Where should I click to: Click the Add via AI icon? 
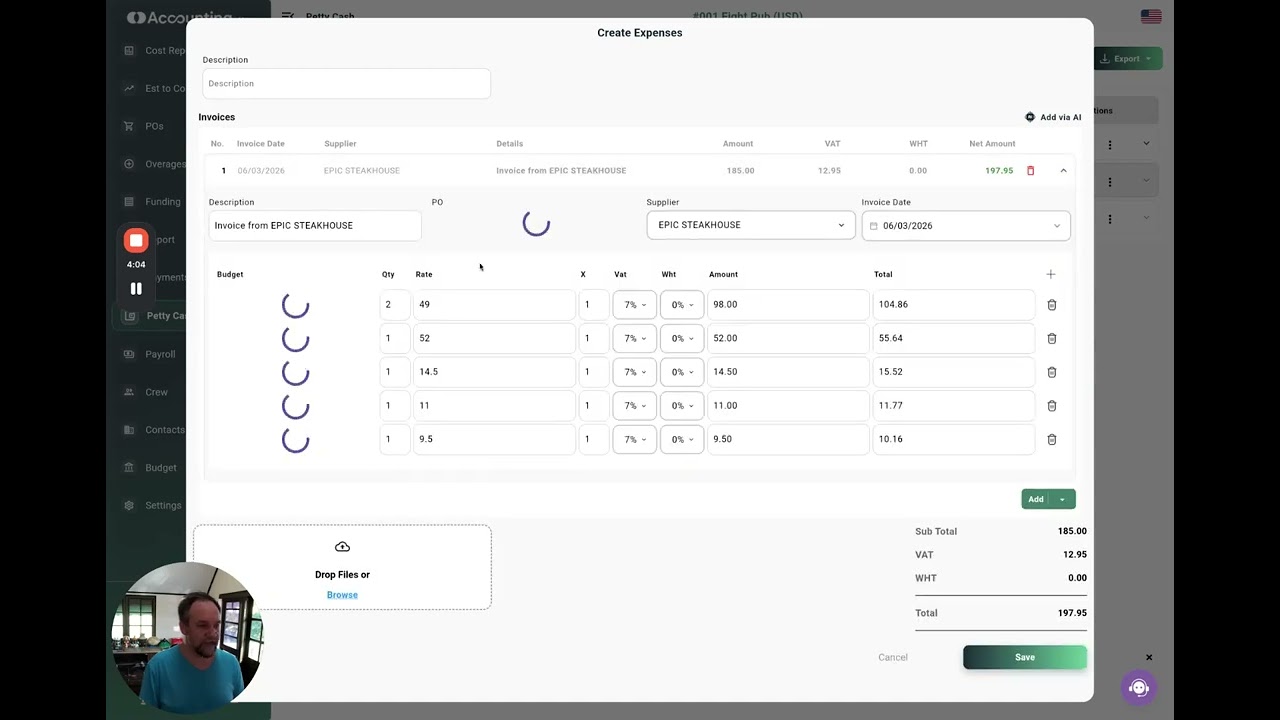click(x=1030, y=117)
